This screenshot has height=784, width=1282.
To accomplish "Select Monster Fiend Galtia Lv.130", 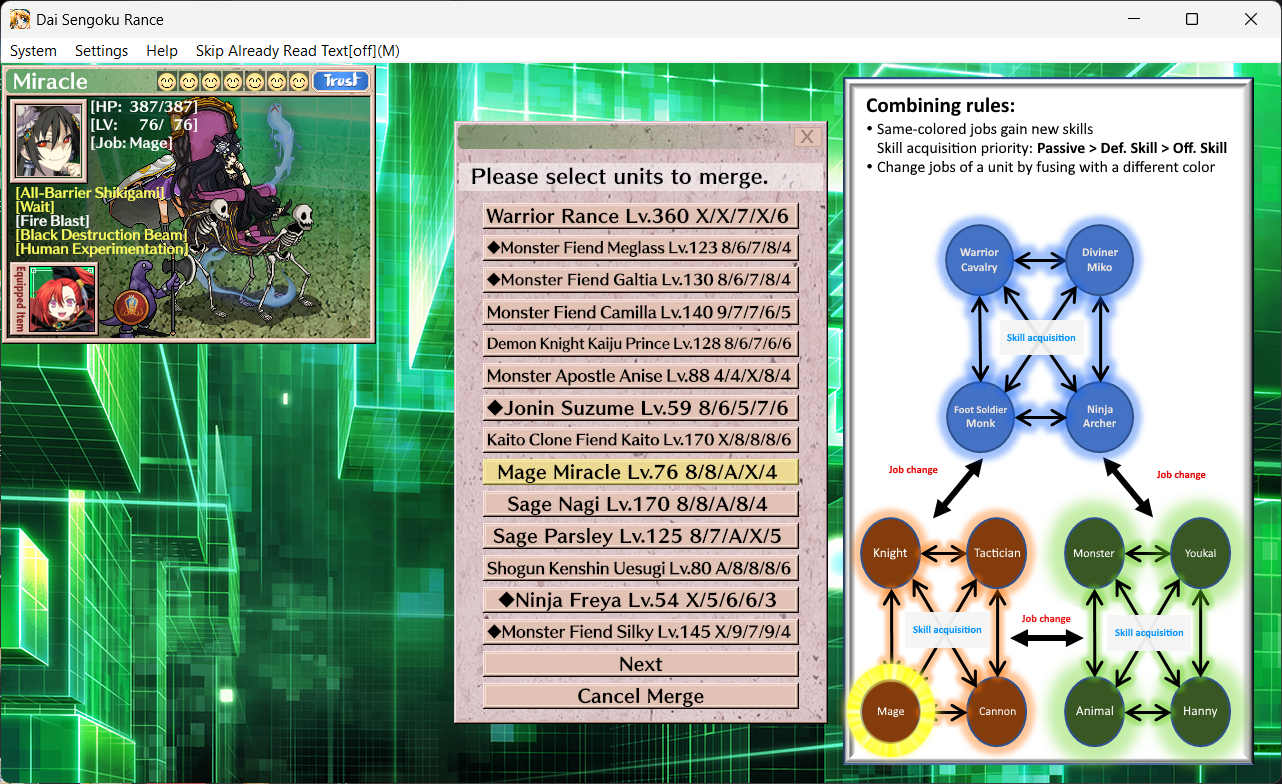I will (x=640, y=280).
